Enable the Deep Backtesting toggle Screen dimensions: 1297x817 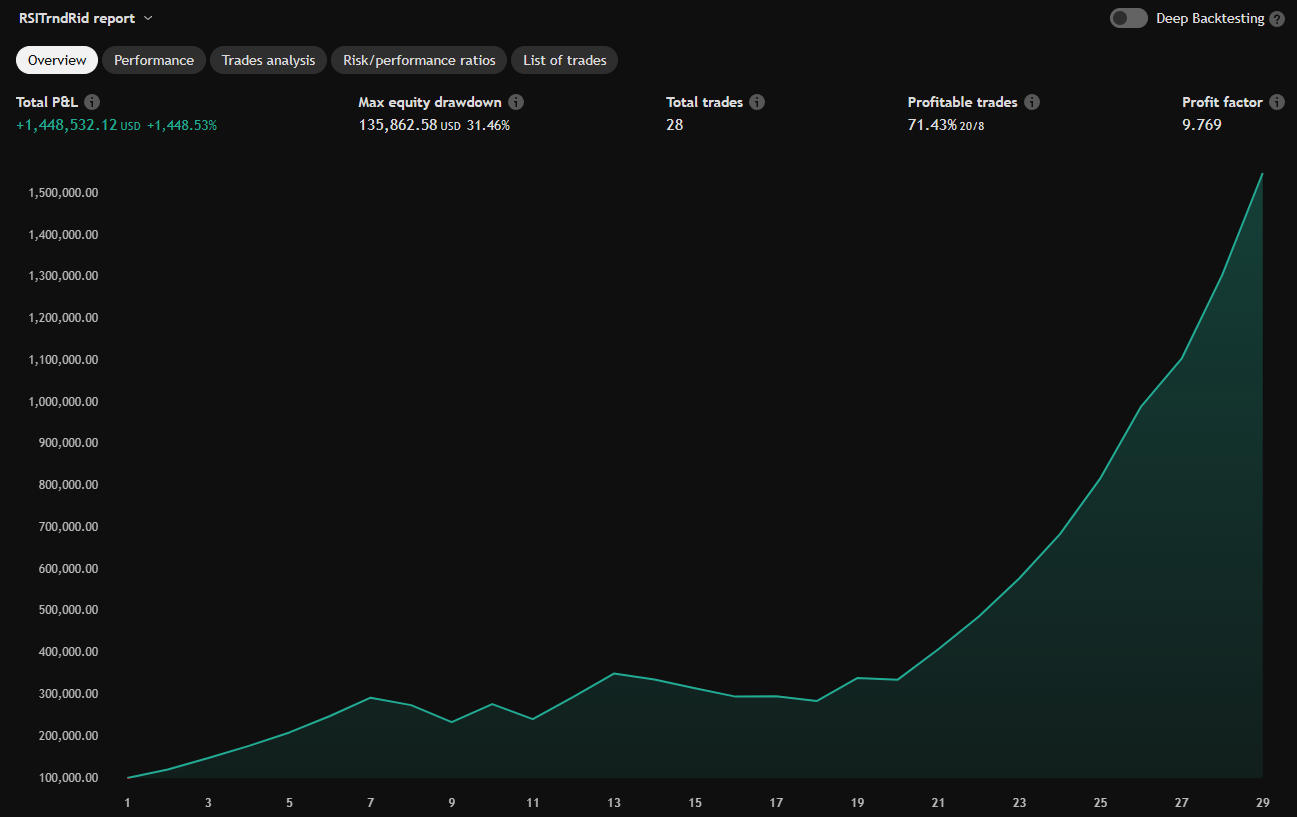coord(1128,17)
